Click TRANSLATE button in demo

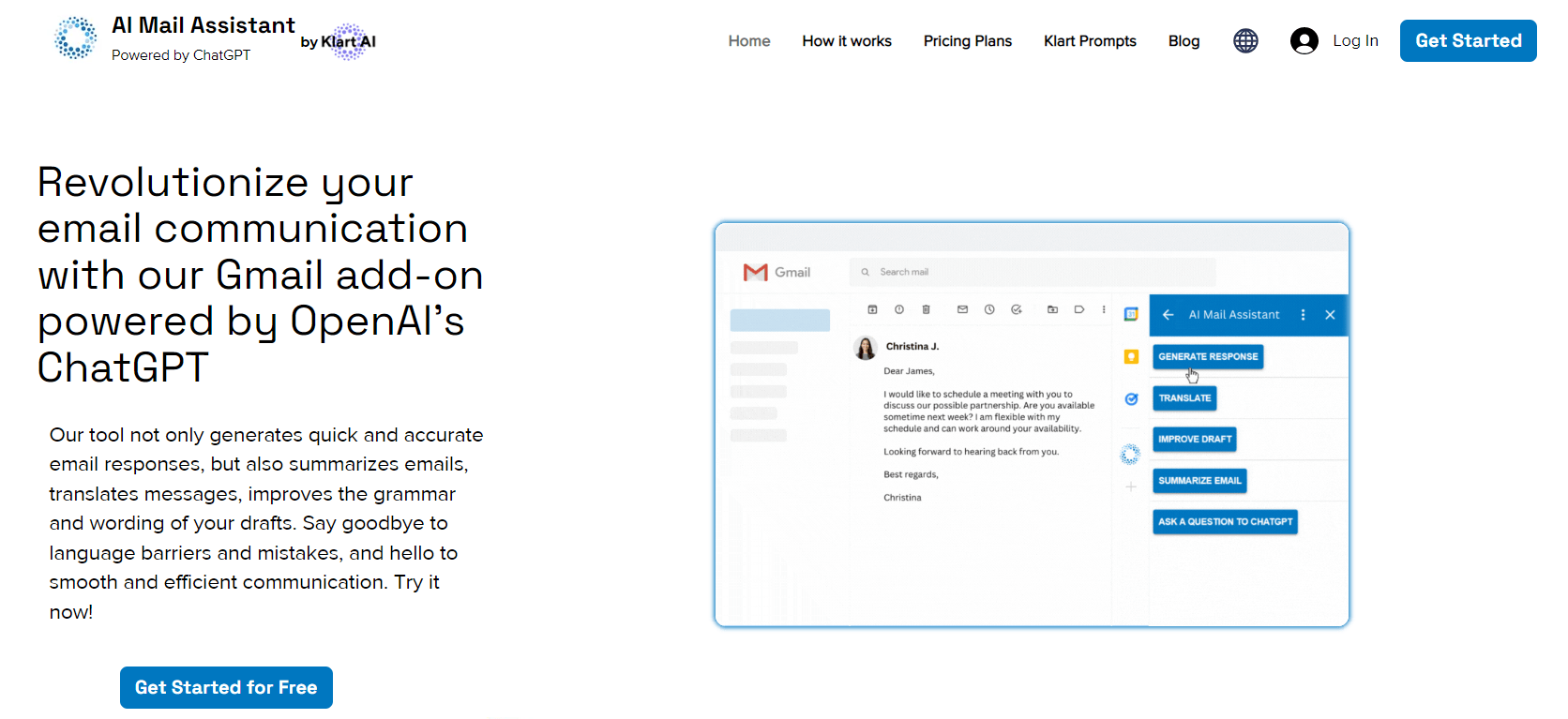click(1184, 397)
